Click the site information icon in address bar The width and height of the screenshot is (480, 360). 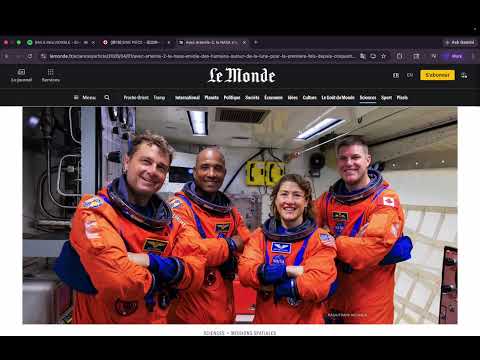click(x=43, y=56)
